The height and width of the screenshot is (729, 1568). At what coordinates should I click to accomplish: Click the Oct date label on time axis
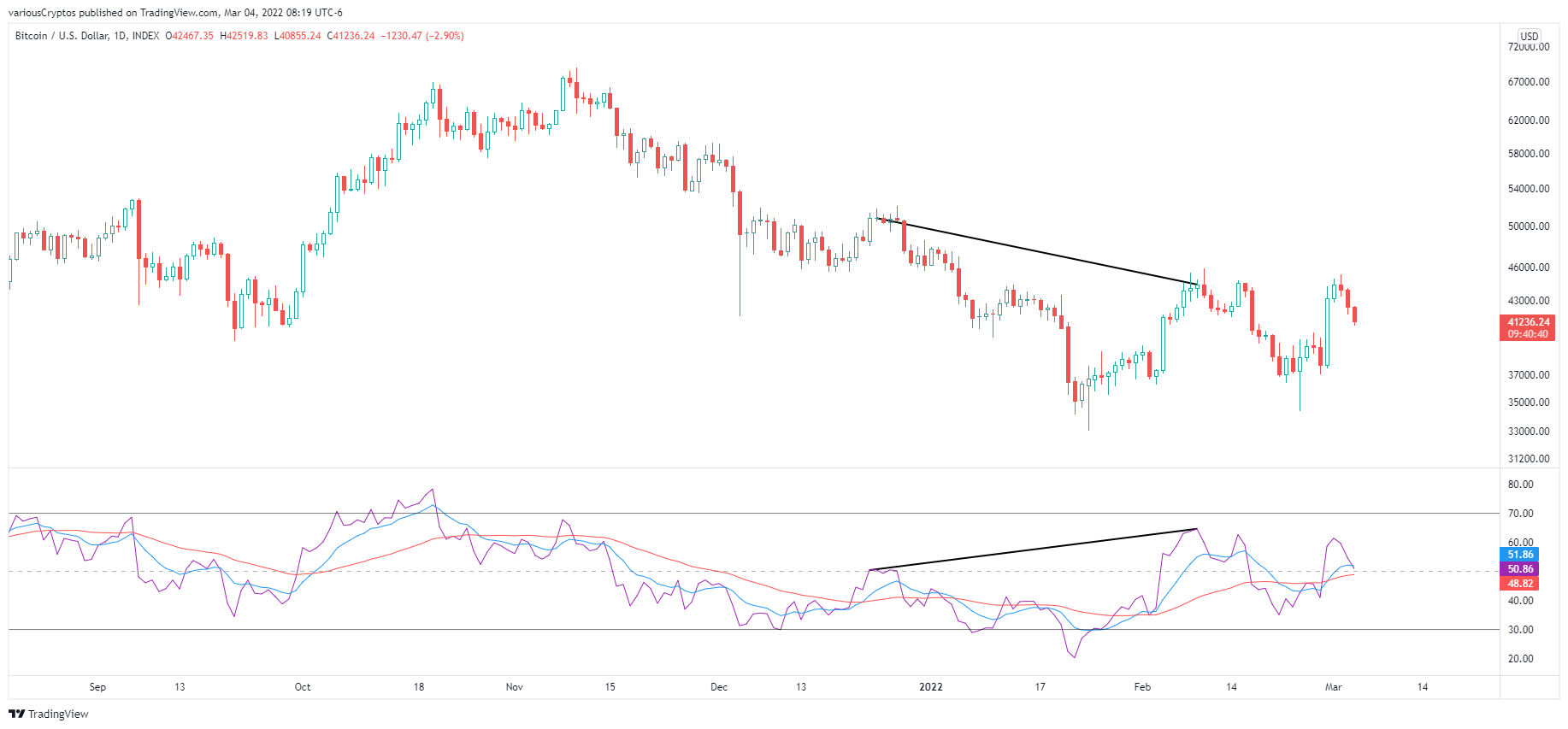pyautogui.click(x=303, y=687)
